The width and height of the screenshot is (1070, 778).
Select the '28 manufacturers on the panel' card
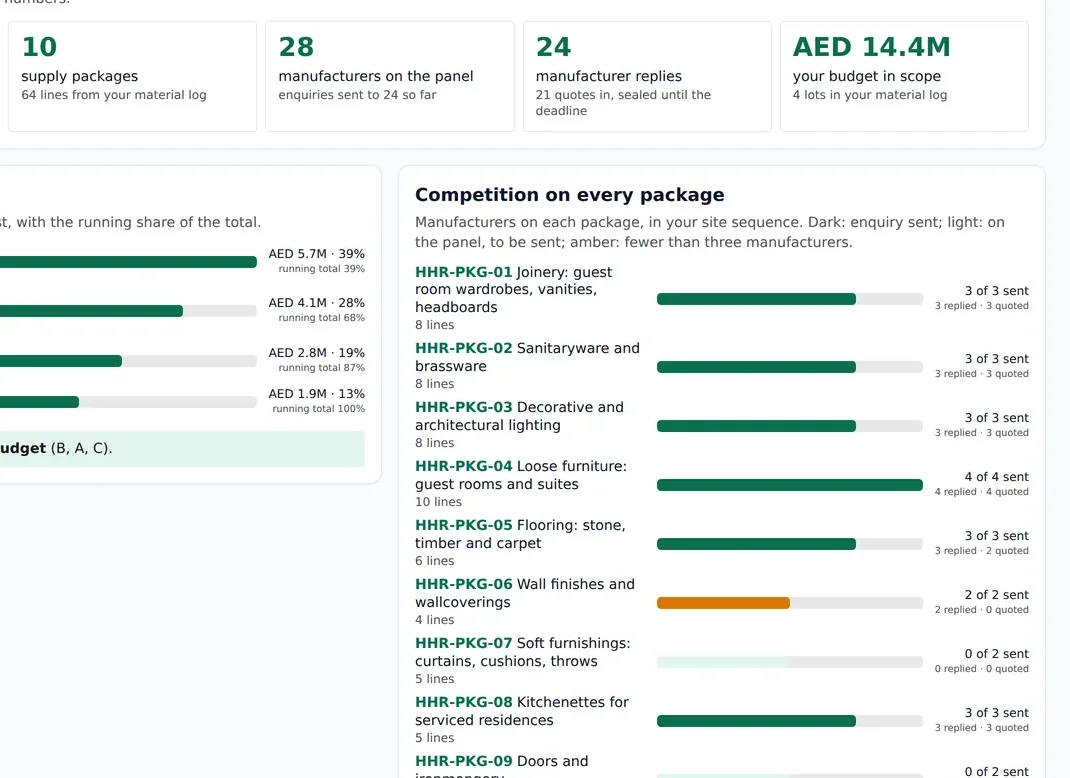click(x=390, y=76)
